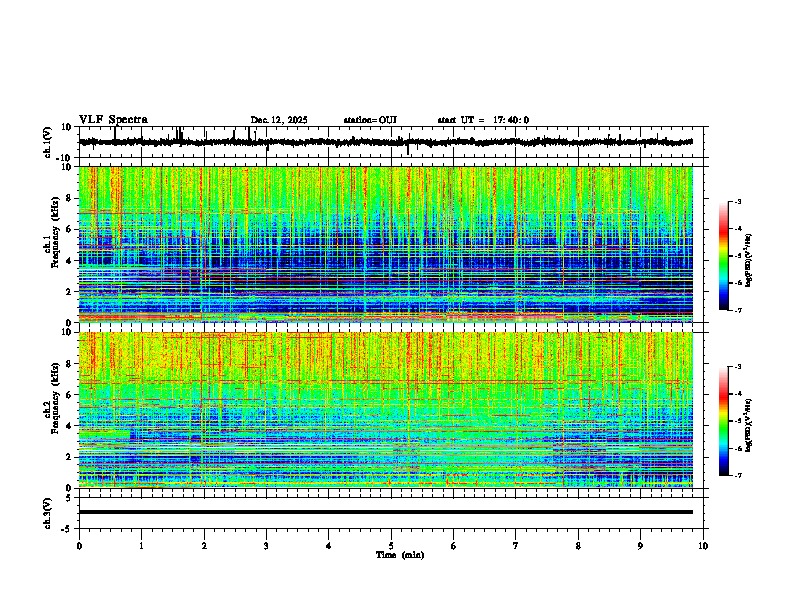The width and height of the screenshot is (792, 612).
Task: Click the "ch.1(V)" waveform axis label
Action: pyautogui.click(x=48, y=142)
